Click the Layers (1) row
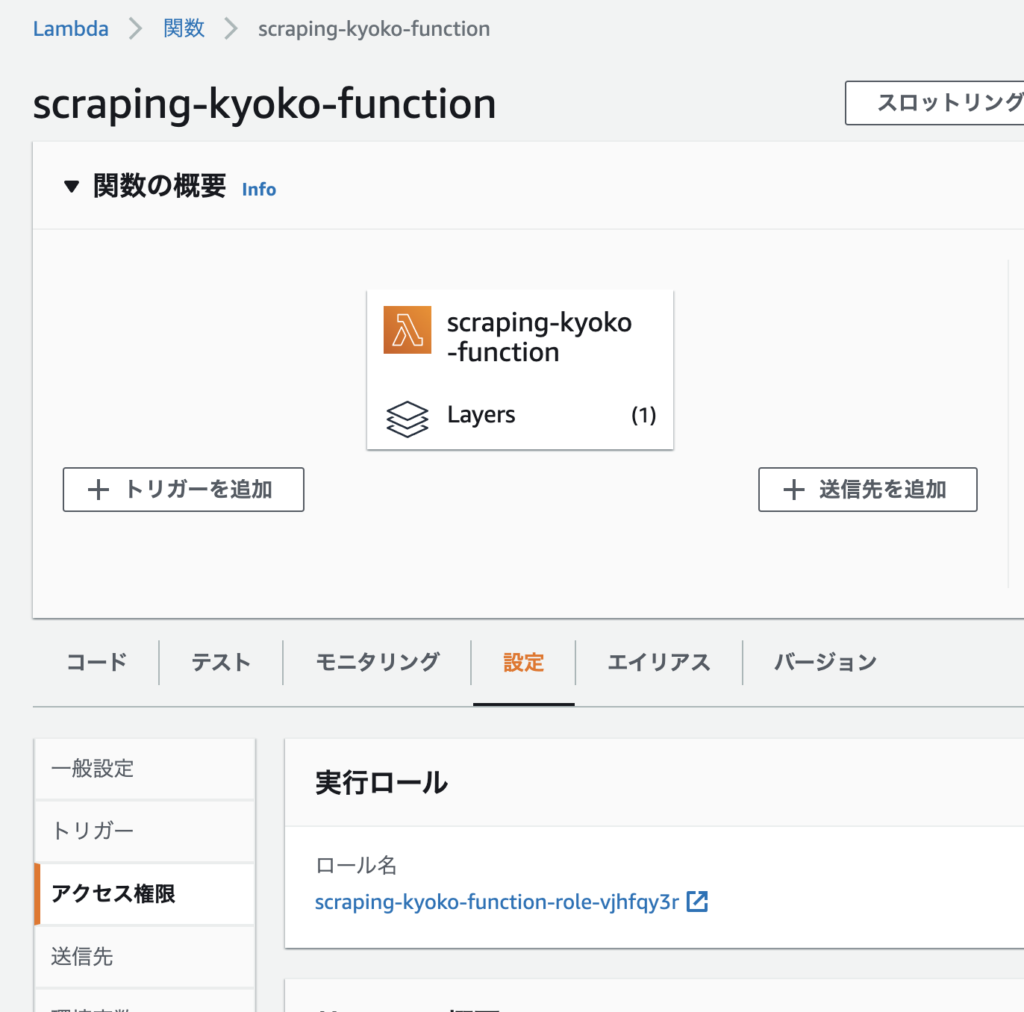Viewport: 1024px width, 1012px height. 520,416
